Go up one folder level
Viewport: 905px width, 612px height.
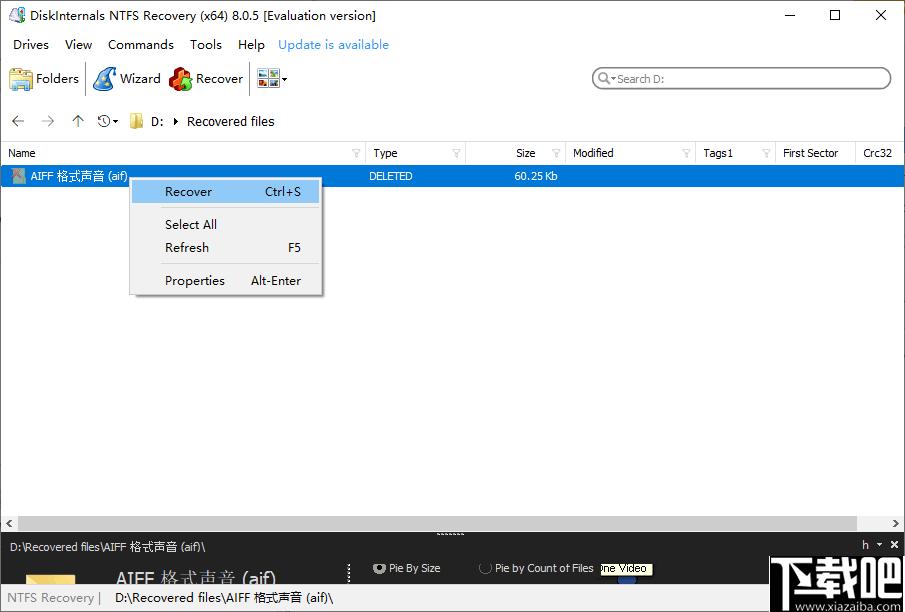pyautogui.click(x=78, y=121)
